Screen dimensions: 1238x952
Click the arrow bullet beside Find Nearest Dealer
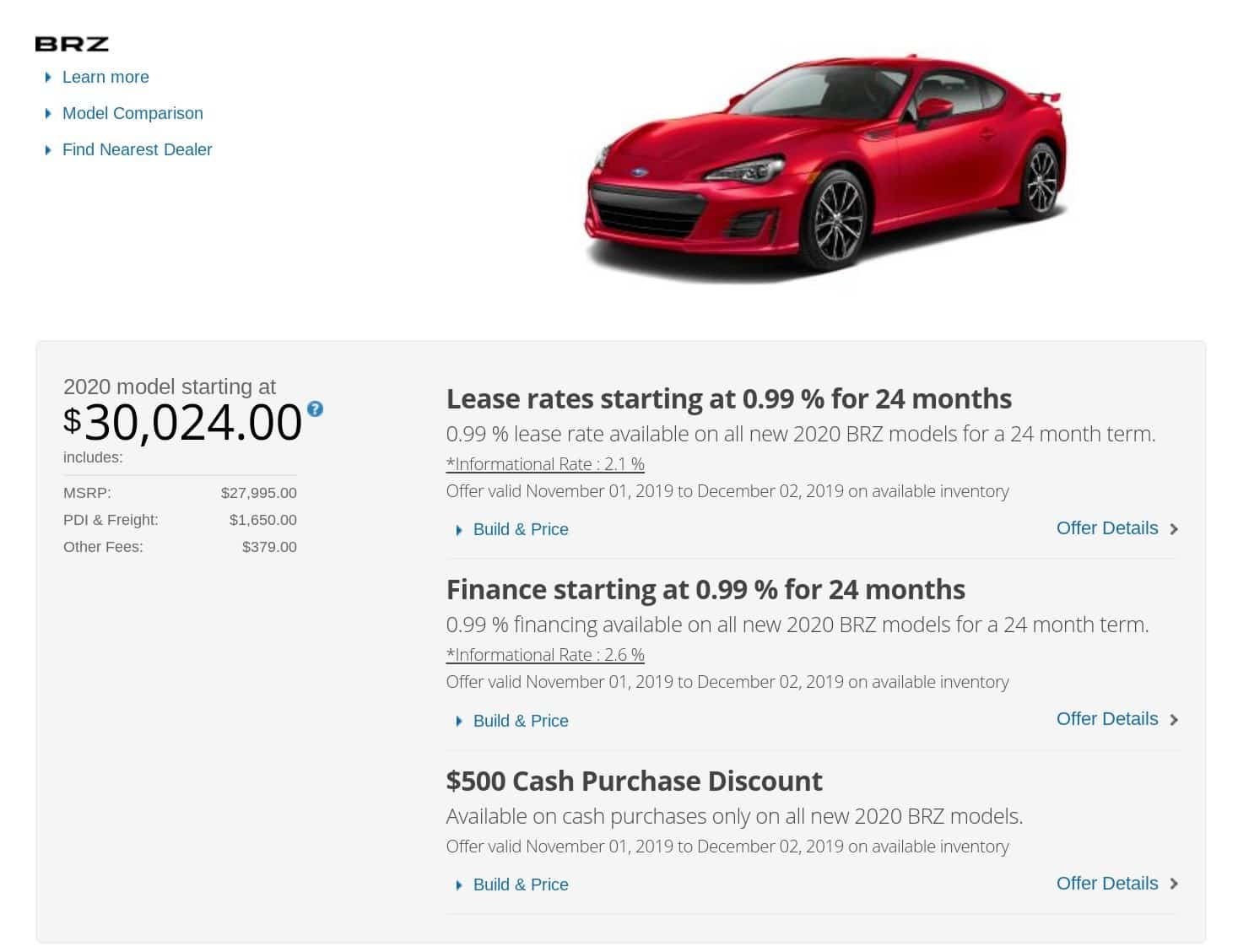[x=48, y=150]
